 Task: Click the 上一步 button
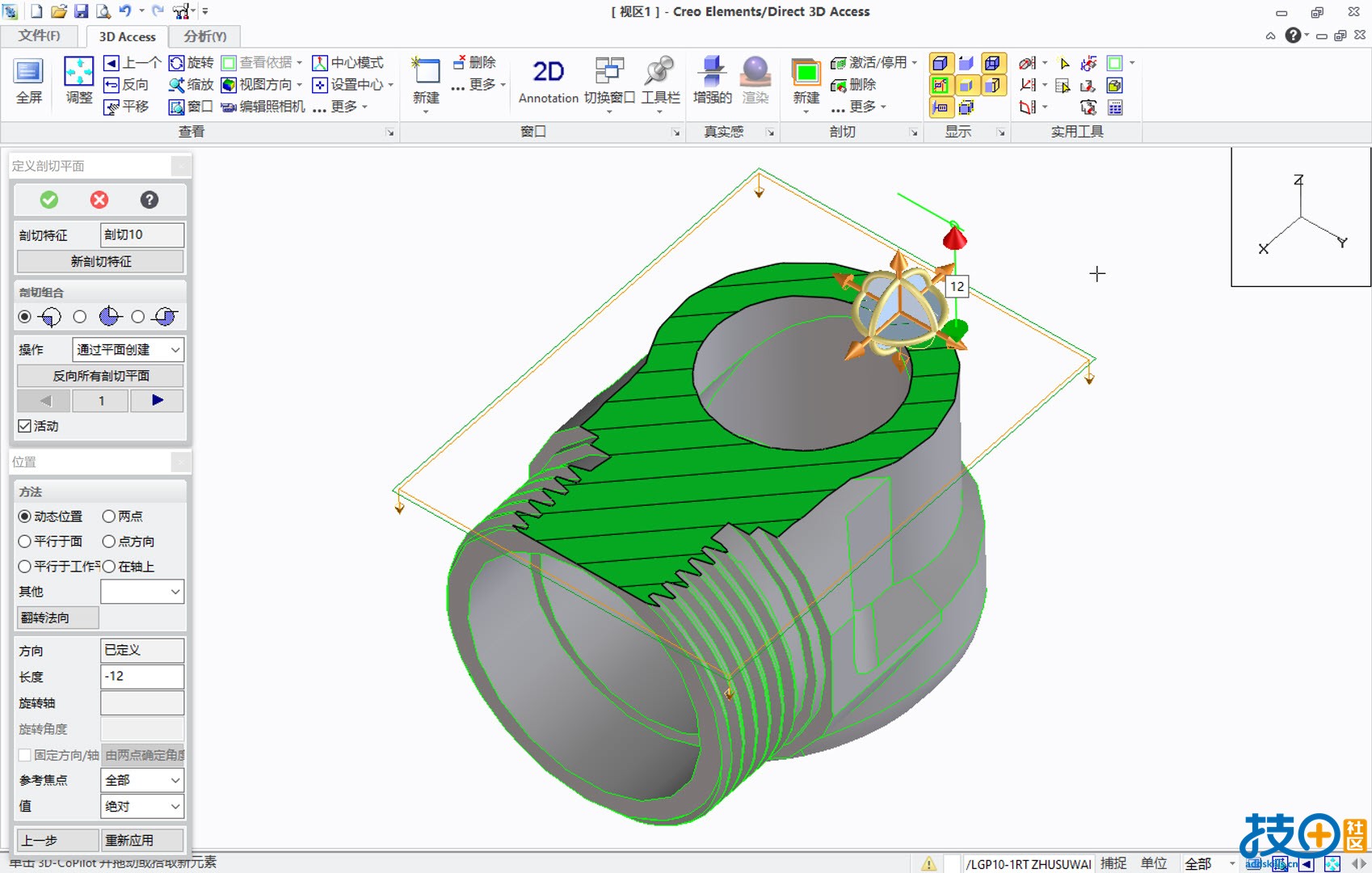pos(57,840)
